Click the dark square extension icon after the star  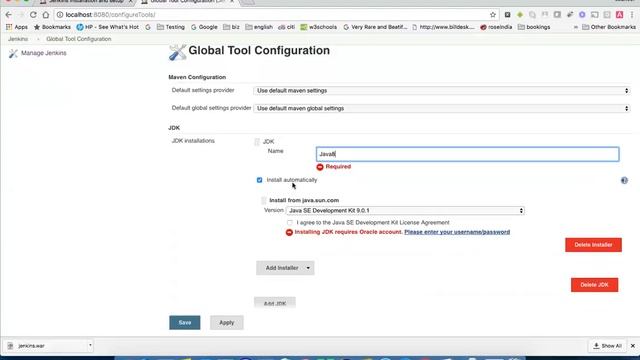tap(507, 15)
